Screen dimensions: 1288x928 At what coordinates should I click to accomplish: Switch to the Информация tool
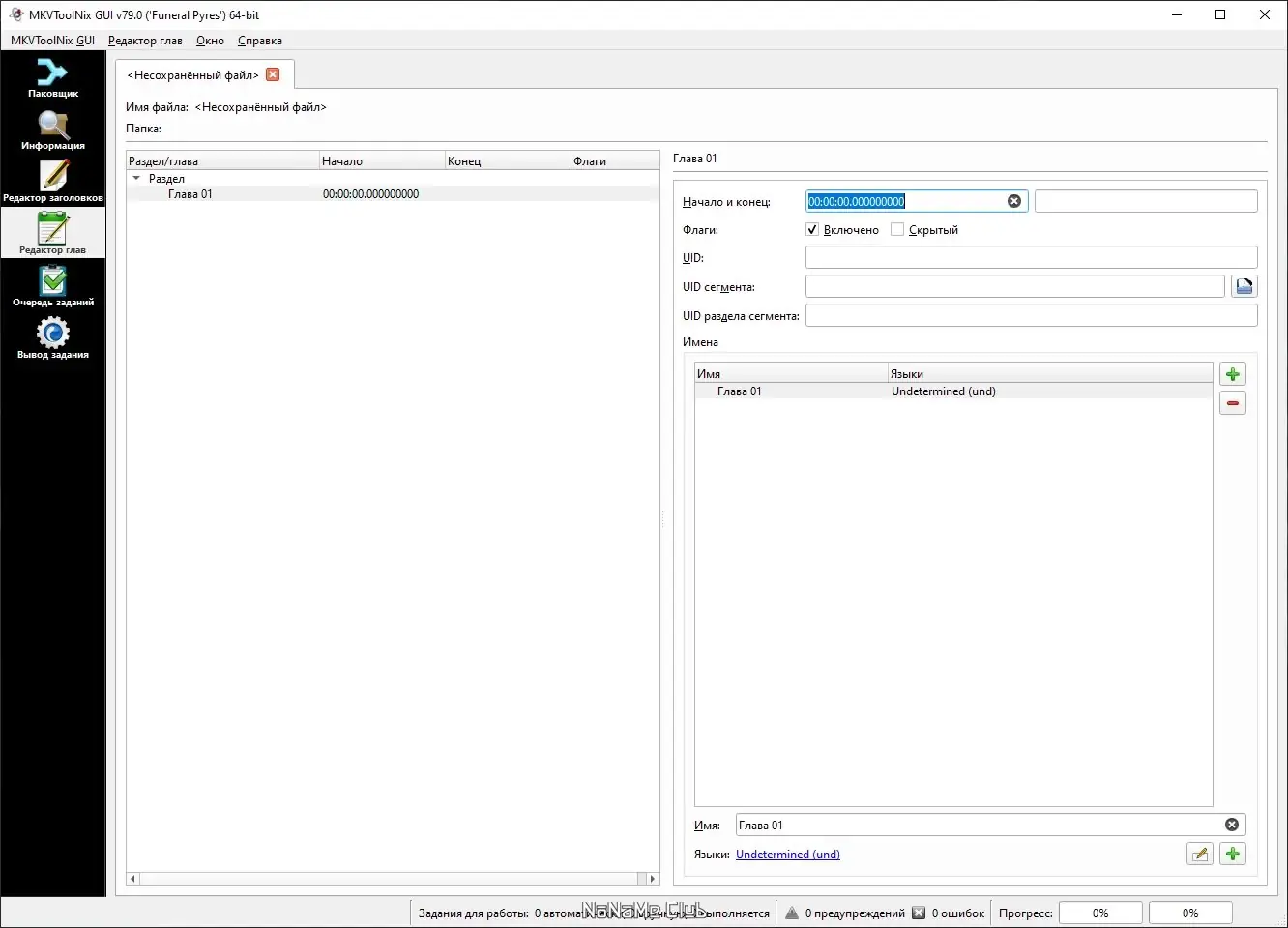pyautogui.click(x=53, y=127)
